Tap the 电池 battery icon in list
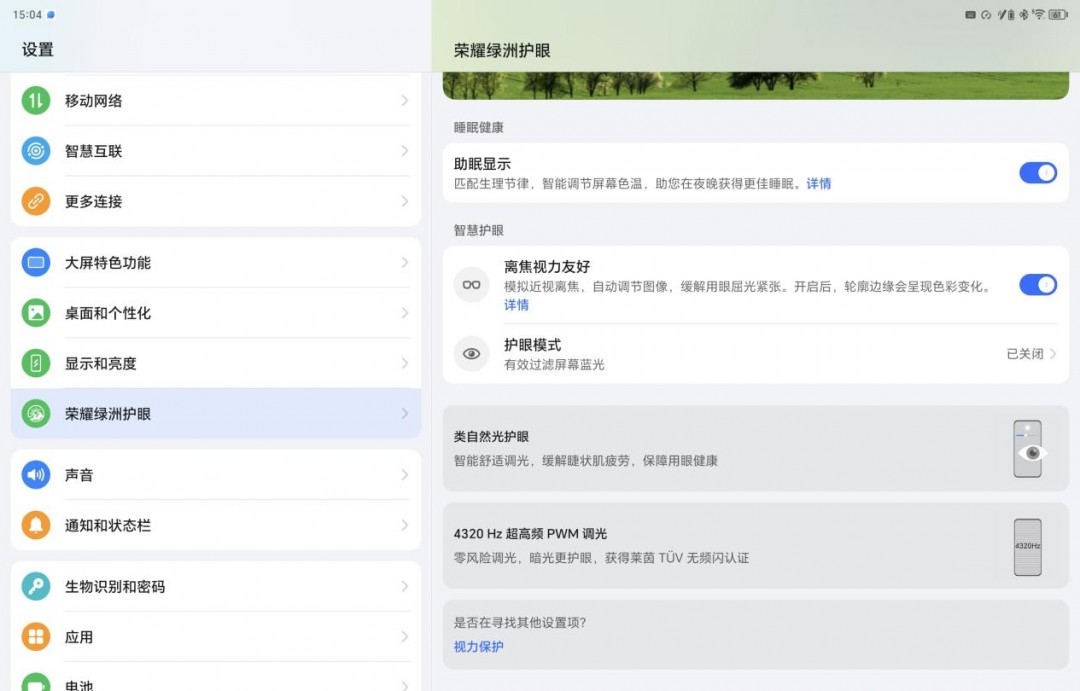This screenshot has width=1080, height=691. click(x=36, y=682)
